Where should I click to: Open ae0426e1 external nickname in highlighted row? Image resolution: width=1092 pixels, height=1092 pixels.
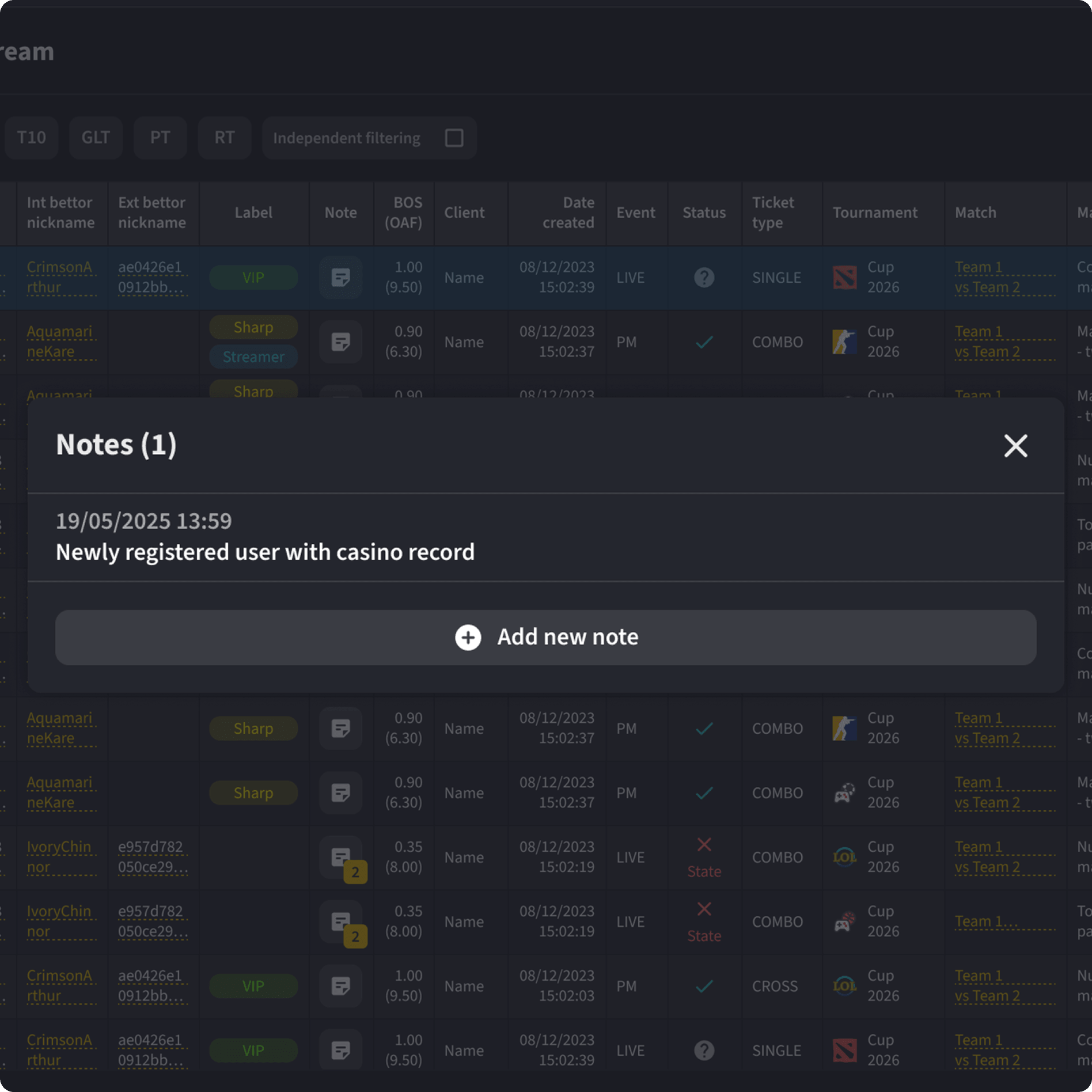click(x=153, y=277)
